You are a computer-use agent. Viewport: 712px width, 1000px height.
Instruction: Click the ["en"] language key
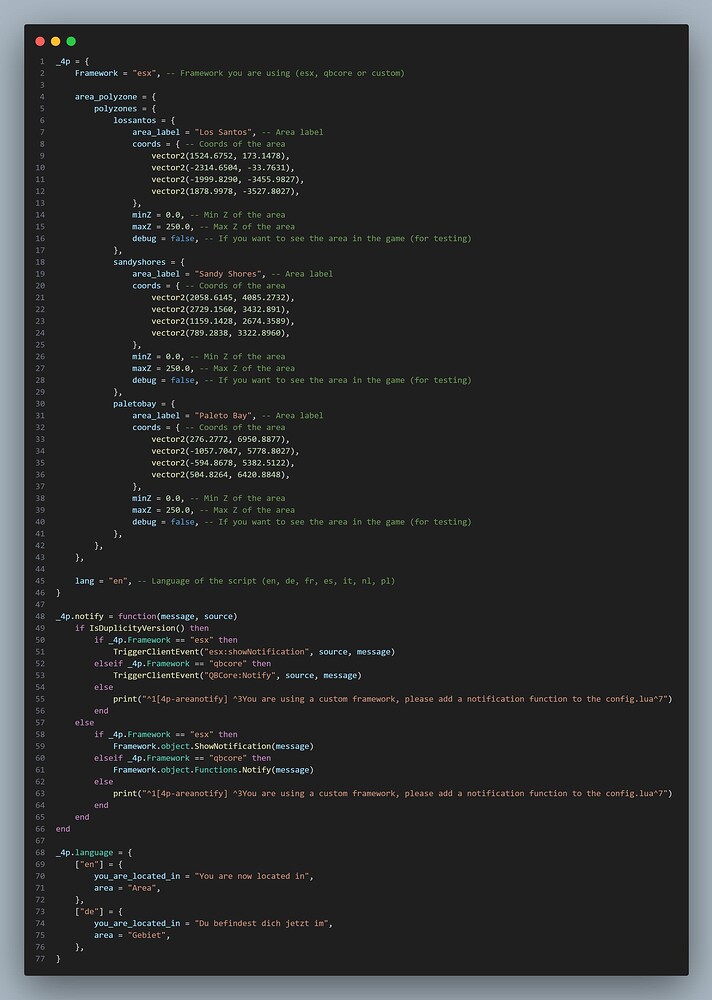(89, 865)
